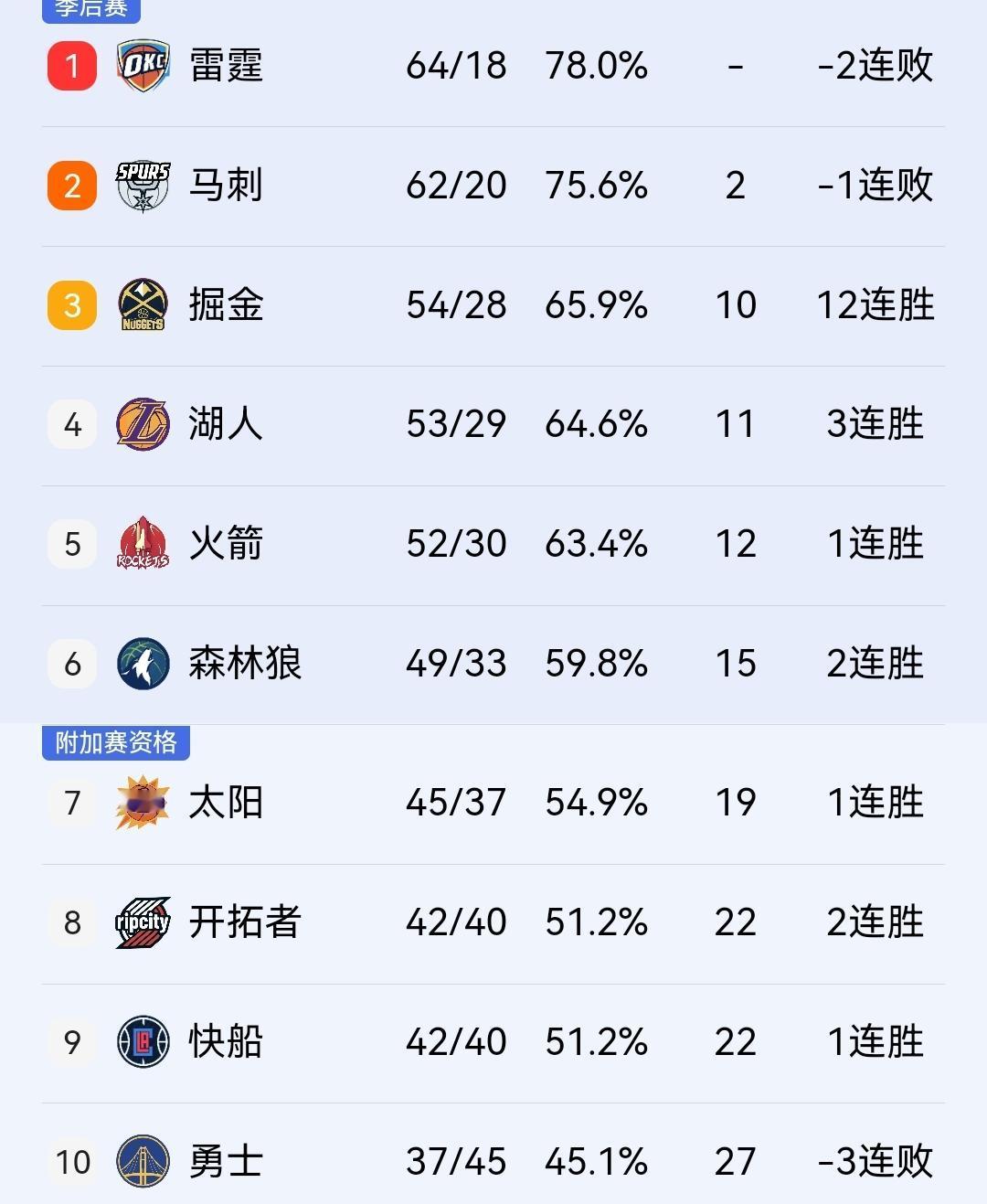
Task: Click the rank 1 red badge
Action: (x=71, y=65)
